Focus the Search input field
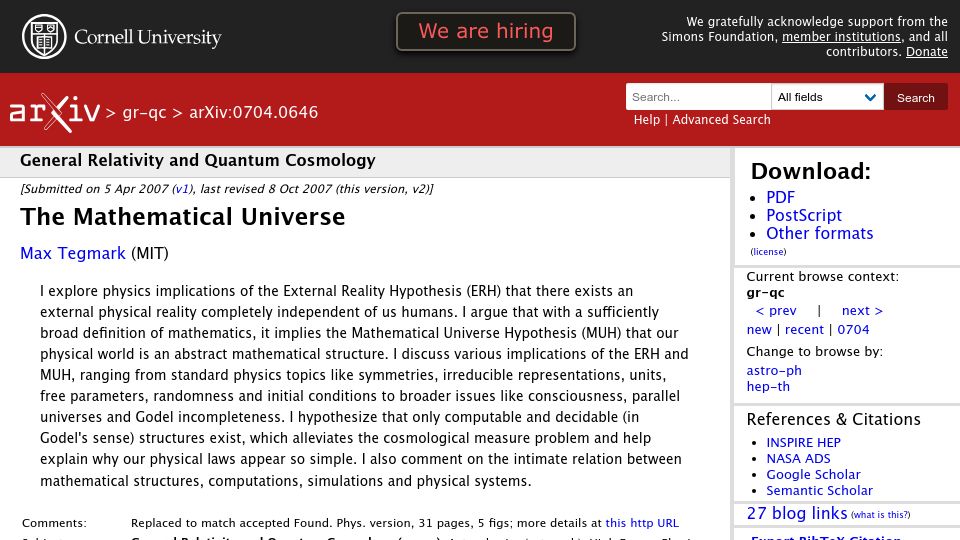 point(698,97)
